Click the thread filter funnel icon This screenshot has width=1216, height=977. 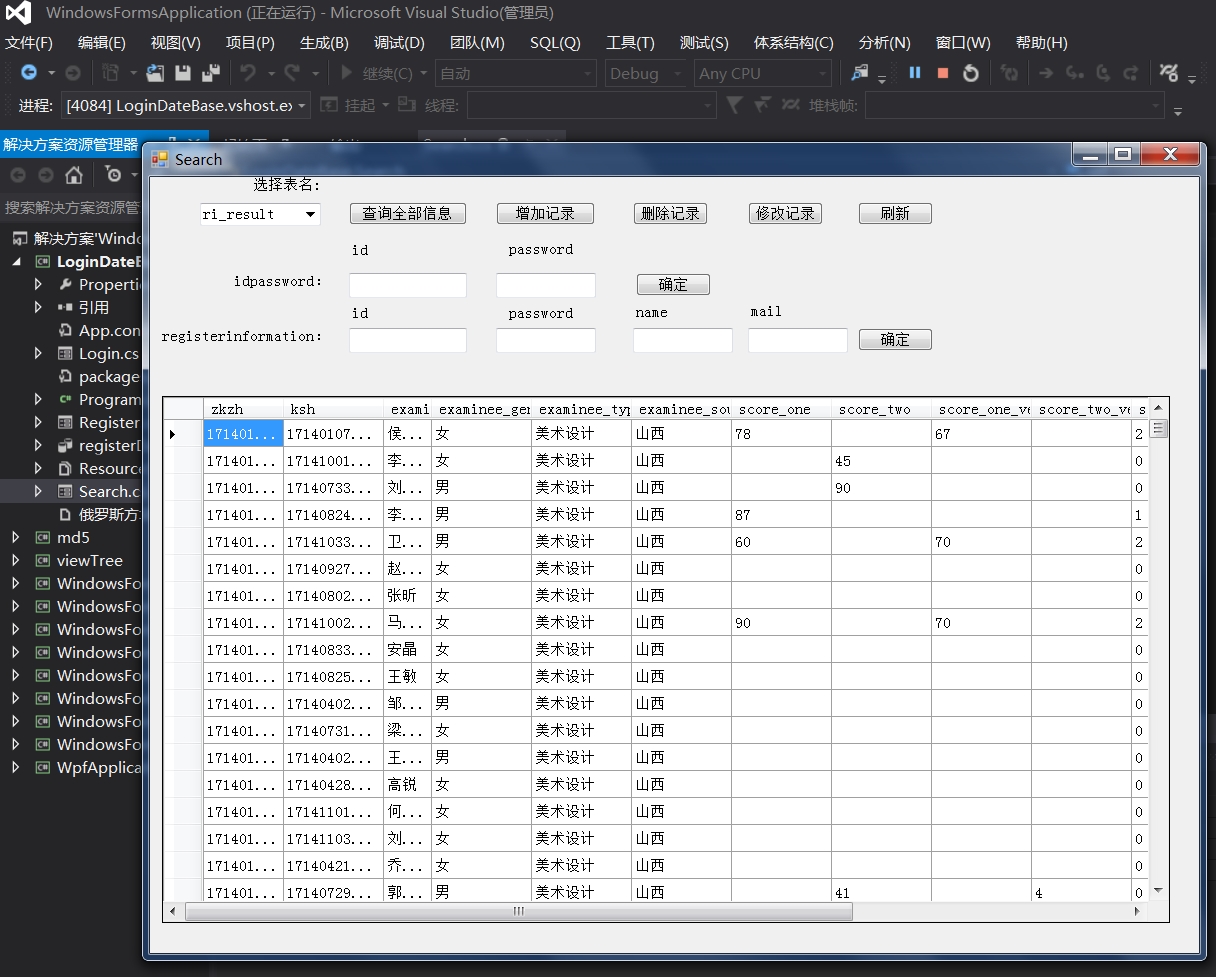[734, 105]
